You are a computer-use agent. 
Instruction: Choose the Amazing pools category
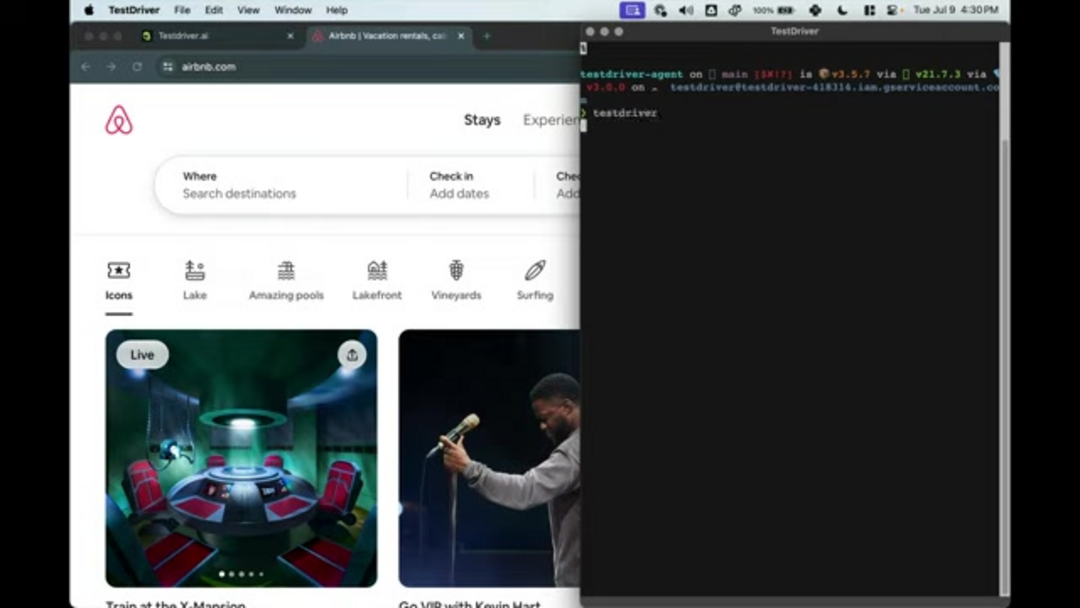(x=286, y=279)
